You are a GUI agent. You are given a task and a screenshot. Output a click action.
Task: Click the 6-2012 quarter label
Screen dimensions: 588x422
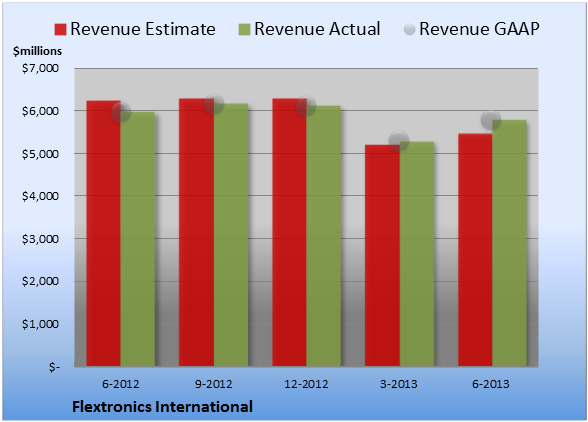point(121,384)
